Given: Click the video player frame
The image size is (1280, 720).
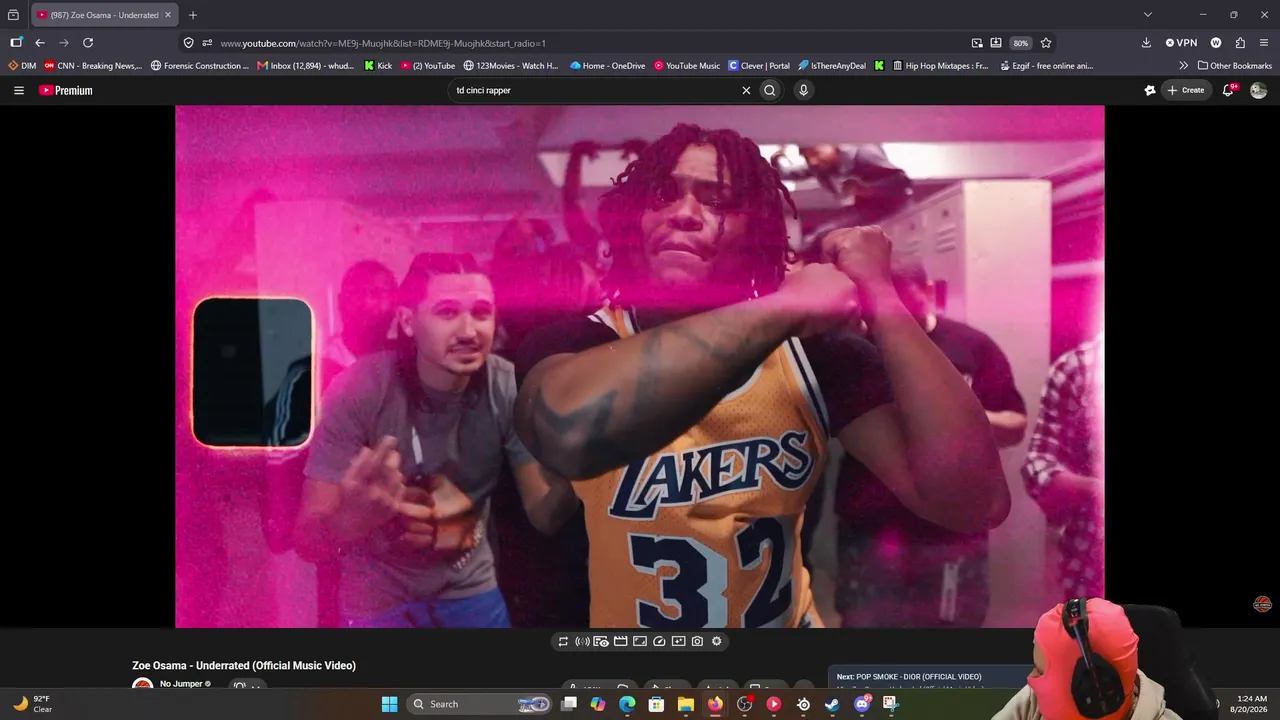Looking at the screenshot, I should 640,366.
